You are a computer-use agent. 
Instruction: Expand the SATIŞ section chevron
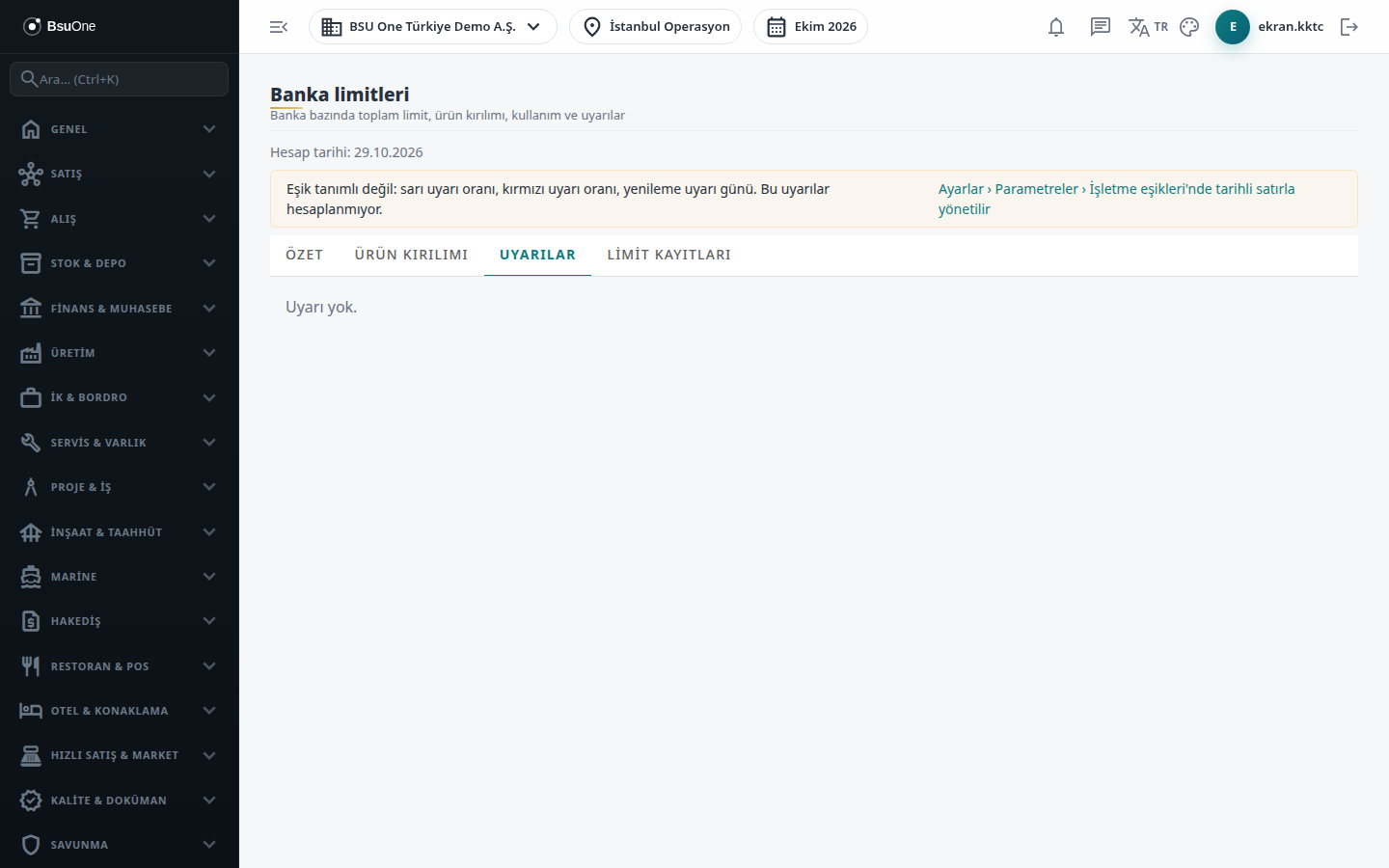(x=209, y=174)
